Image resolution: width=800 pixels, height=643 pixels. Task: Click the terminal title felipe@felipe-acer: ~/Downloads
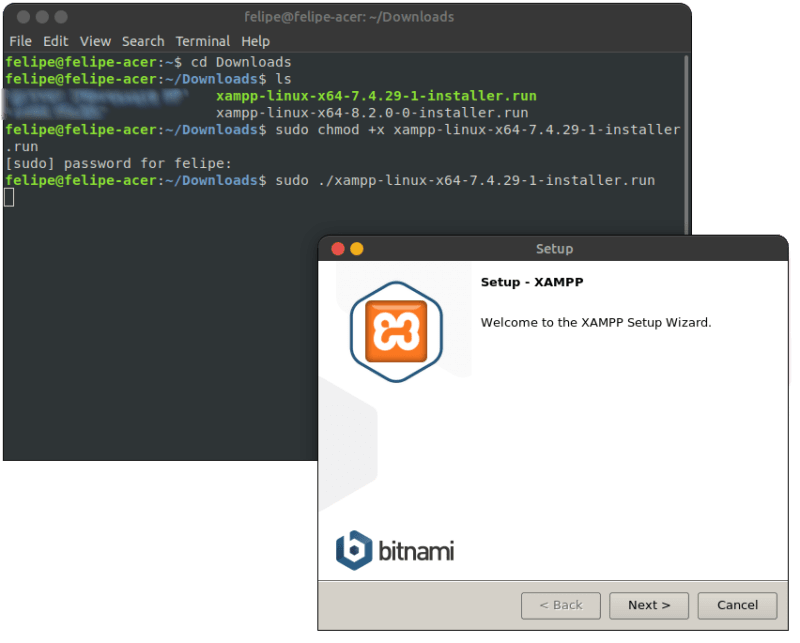[349, 17]
